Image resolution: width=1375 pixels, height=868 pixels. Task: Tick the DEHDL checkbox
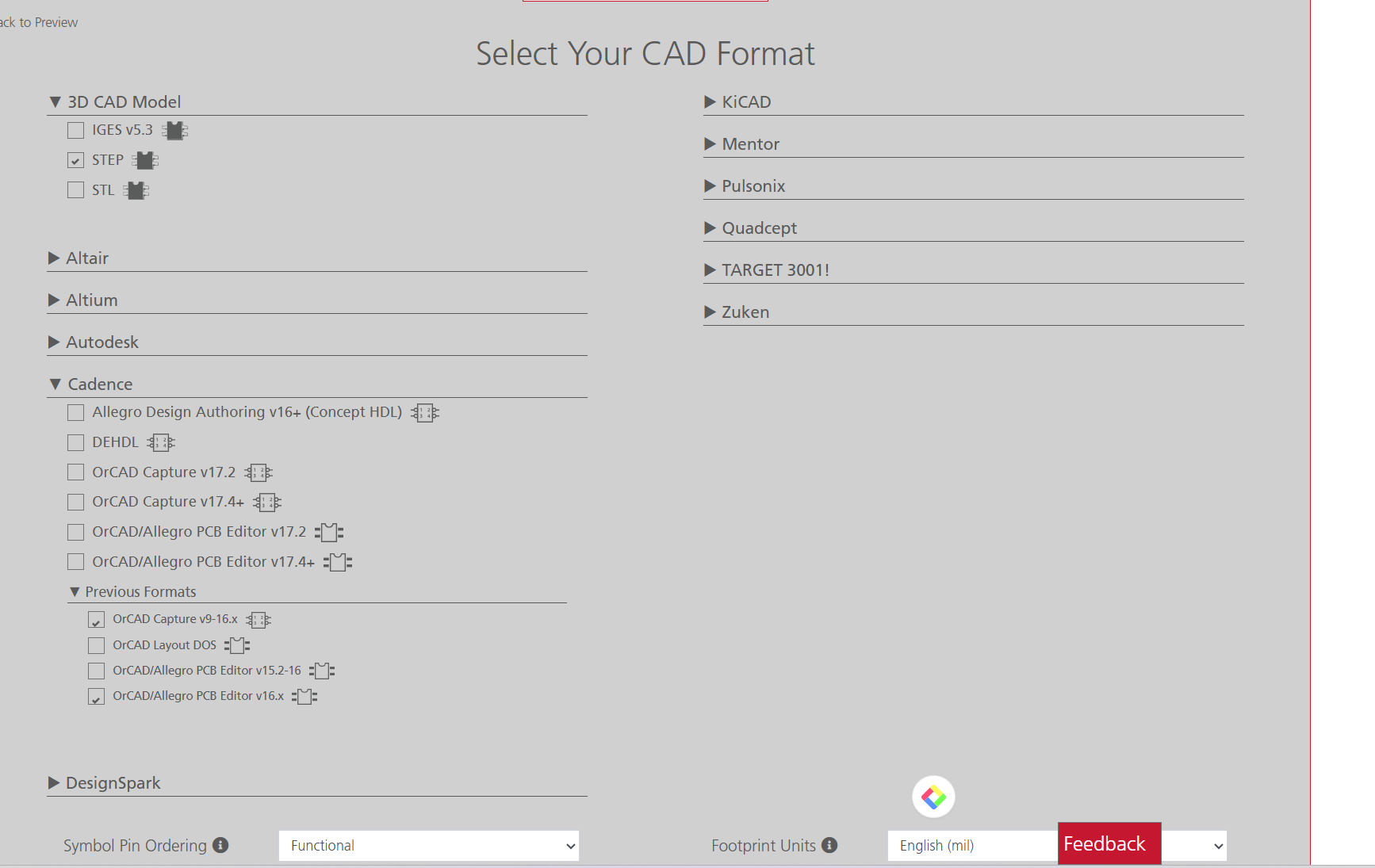coord(75,442)
